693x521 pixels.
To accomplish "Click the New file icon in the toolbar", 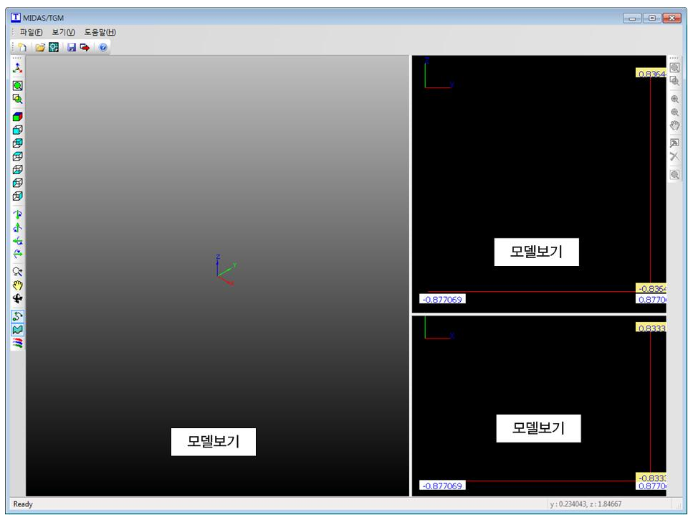I will click(x=21, y=47).
